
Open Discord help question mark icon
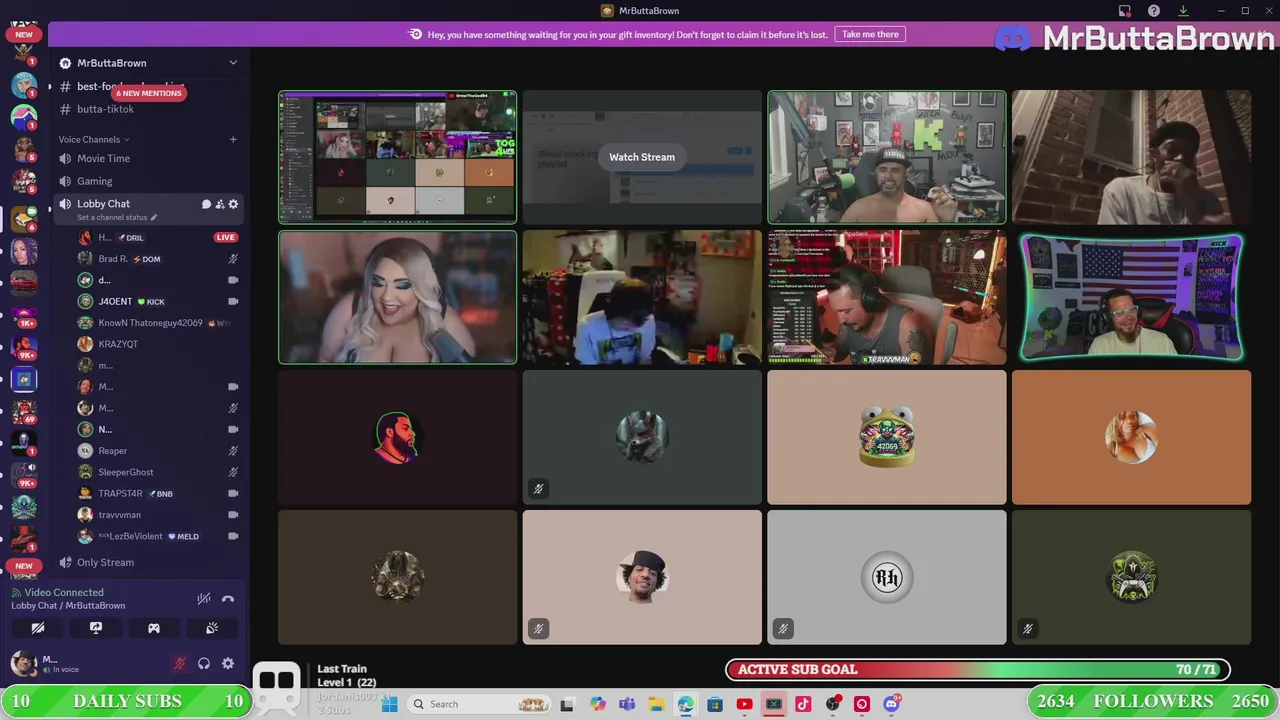point(1154,11)
